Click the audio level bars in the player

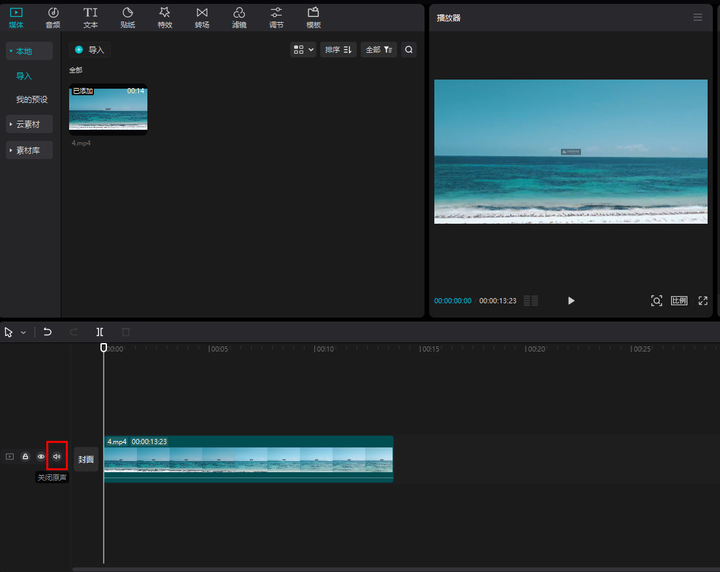point(531,301)
